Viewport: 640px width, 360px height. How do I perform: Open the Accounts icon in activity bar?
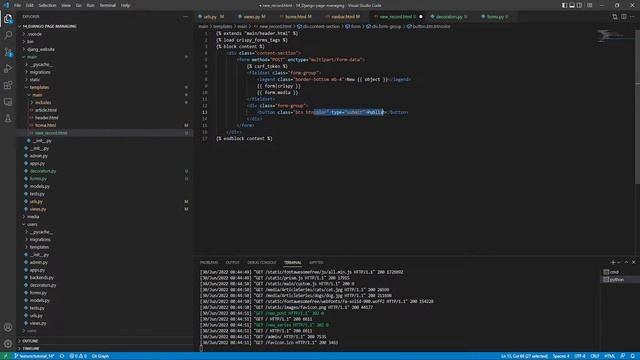click(x=8, y=327)
